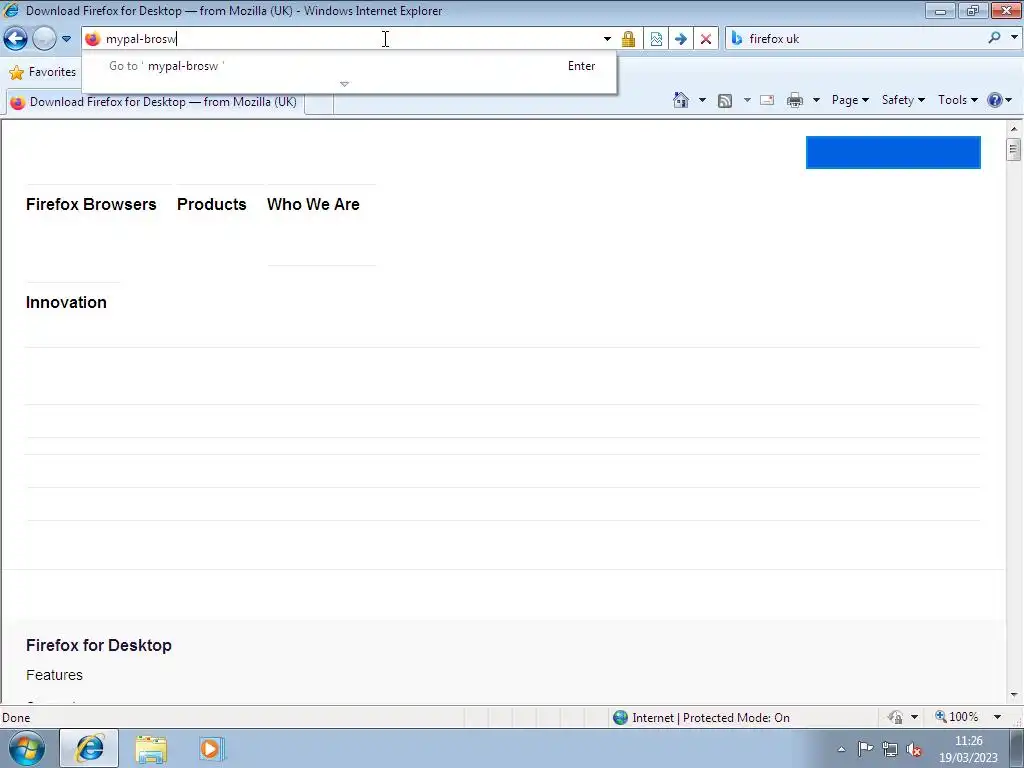Open Innovation navigation link
Screen dimensions: 1024x768
click(x=66, y=302)
